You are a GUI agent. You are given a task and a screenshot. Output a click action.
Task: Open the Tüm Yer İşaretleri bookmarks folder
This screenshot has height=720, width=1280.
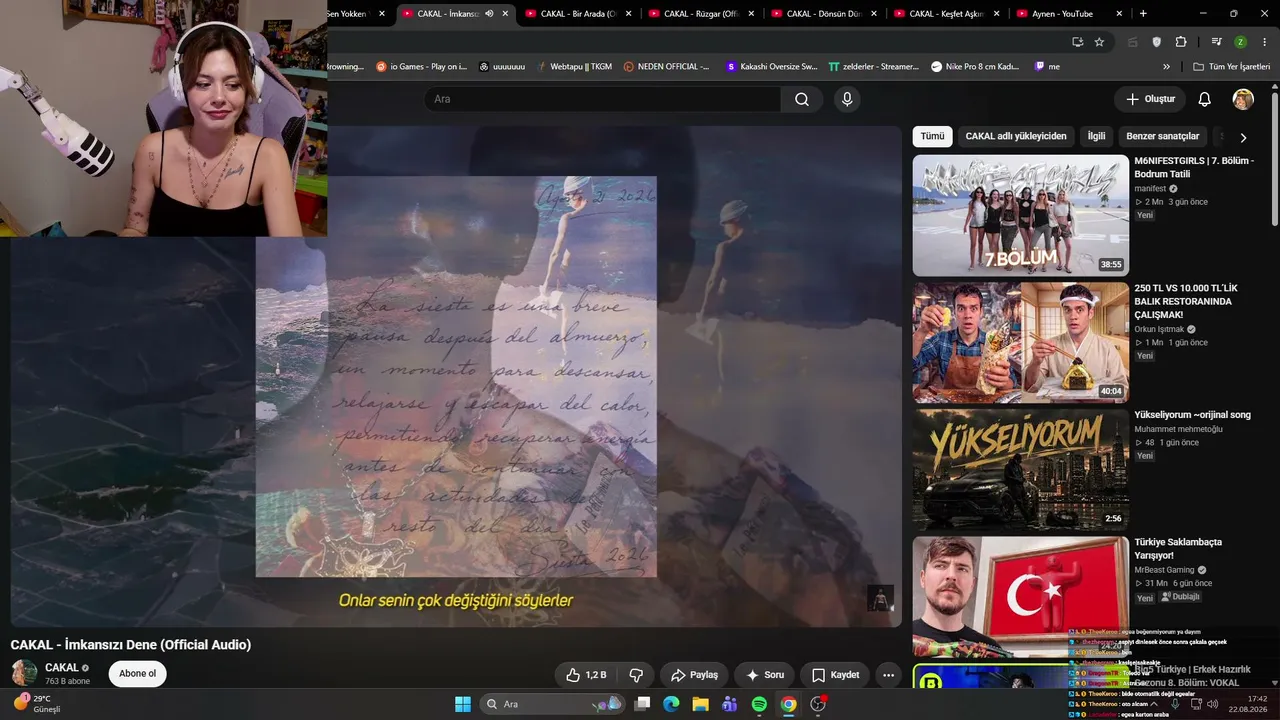[1230, 67]
